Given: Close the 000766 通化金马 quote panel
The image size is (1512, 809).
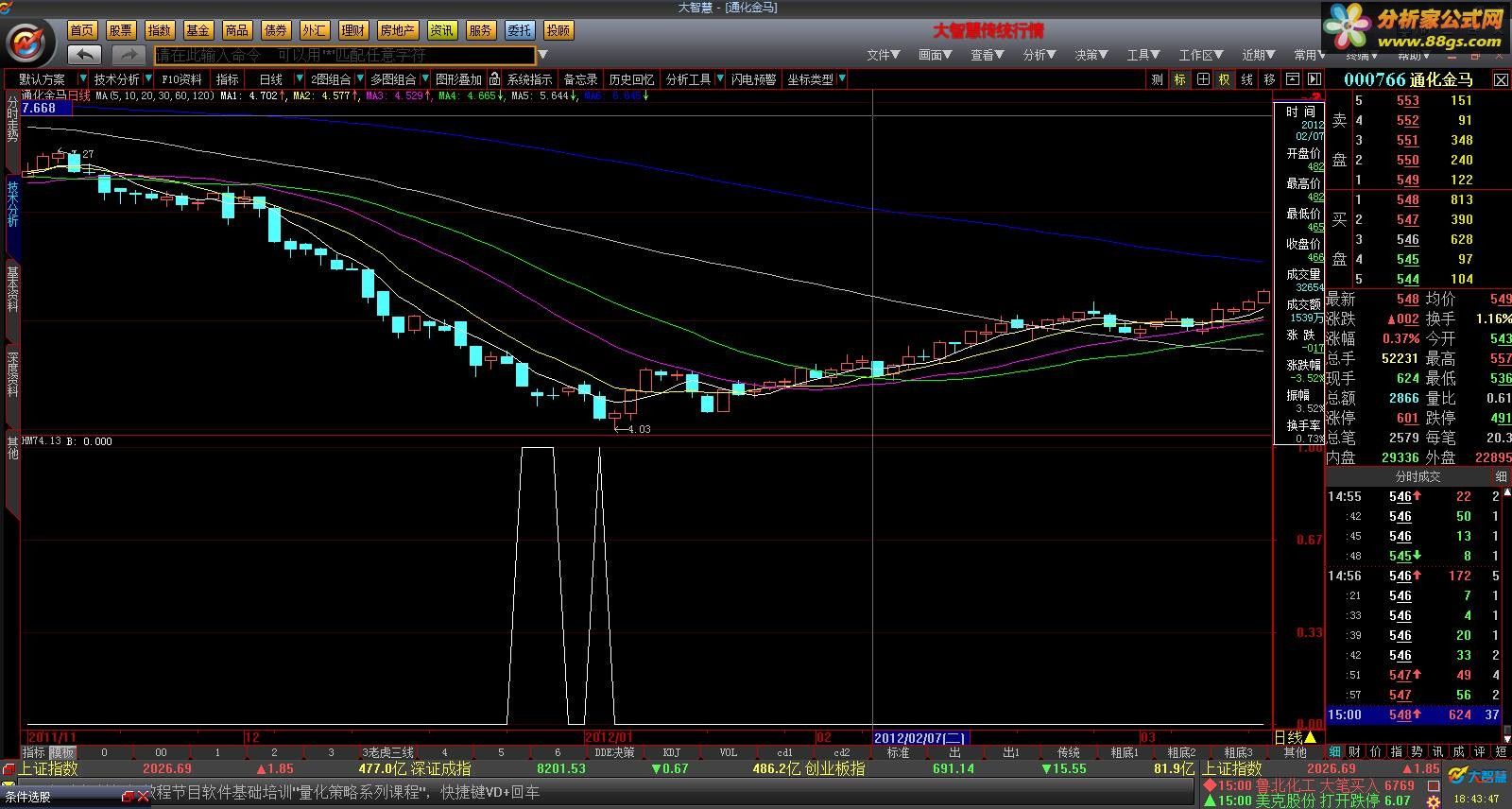Looking at the screenshot, I should pos(1501,80).
